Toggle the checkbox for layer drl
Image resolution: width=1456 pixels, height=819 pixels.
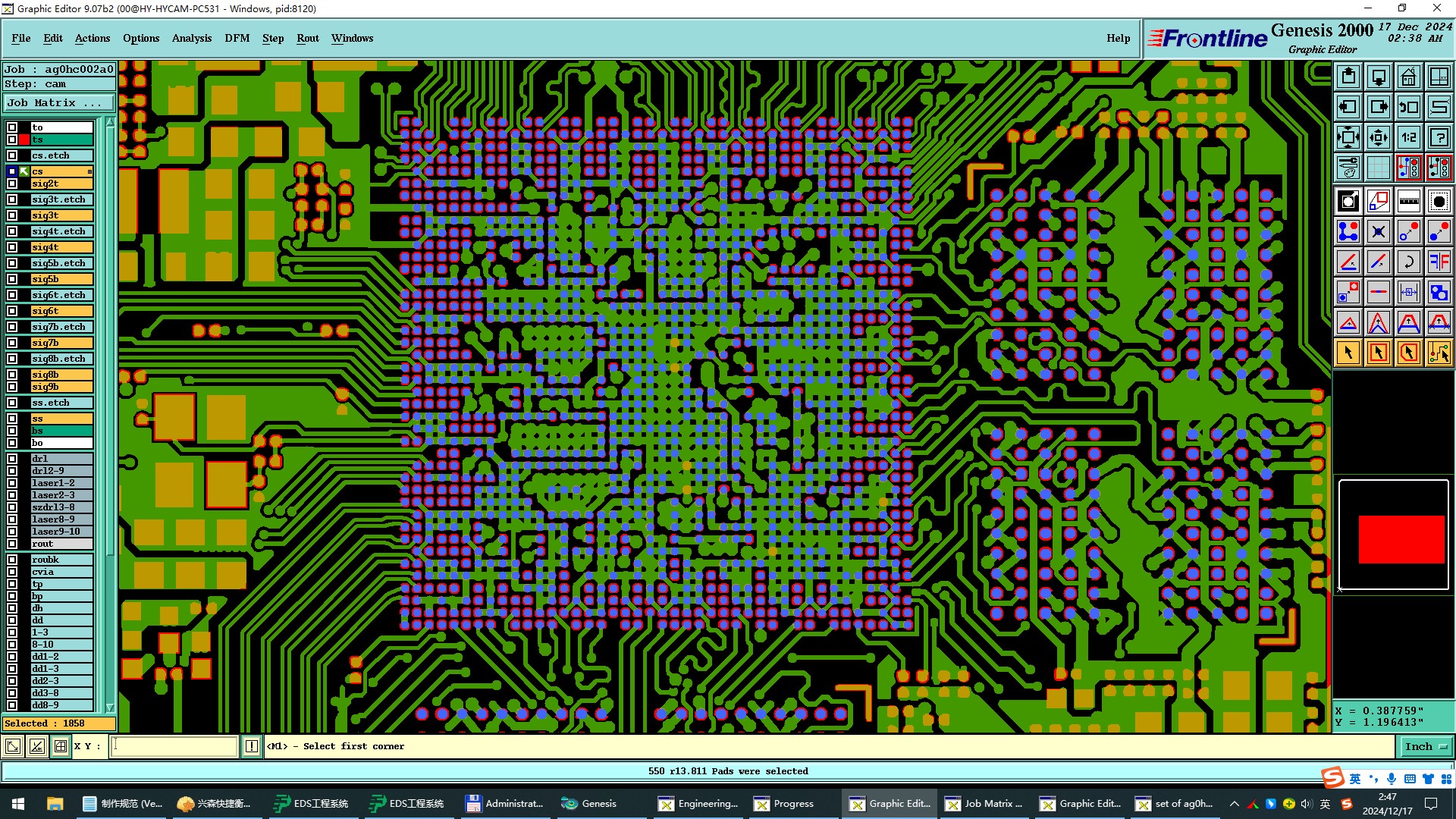12,459
